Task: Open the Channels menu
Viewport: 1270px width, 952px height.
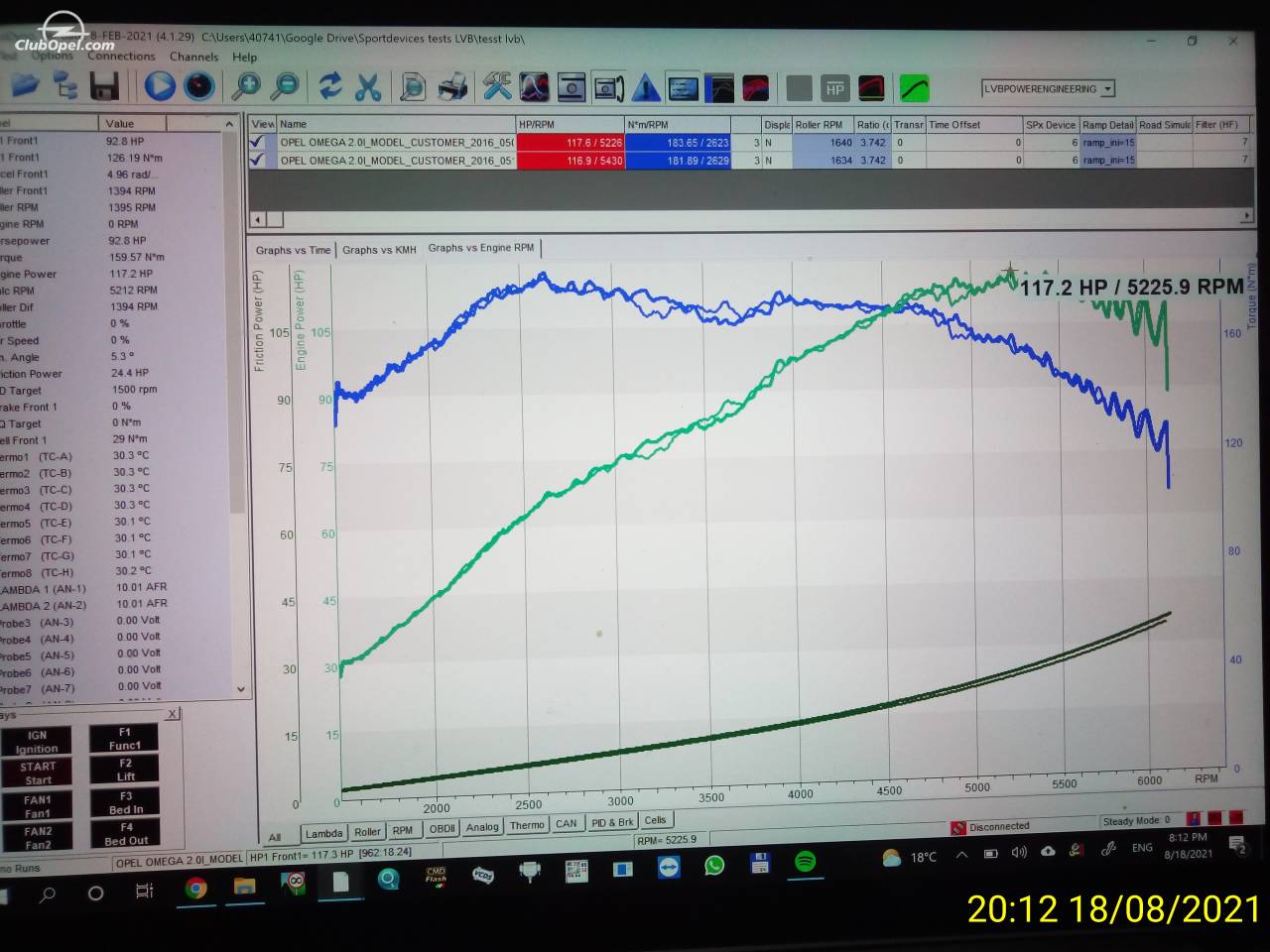Action: (x=193, y=57)
